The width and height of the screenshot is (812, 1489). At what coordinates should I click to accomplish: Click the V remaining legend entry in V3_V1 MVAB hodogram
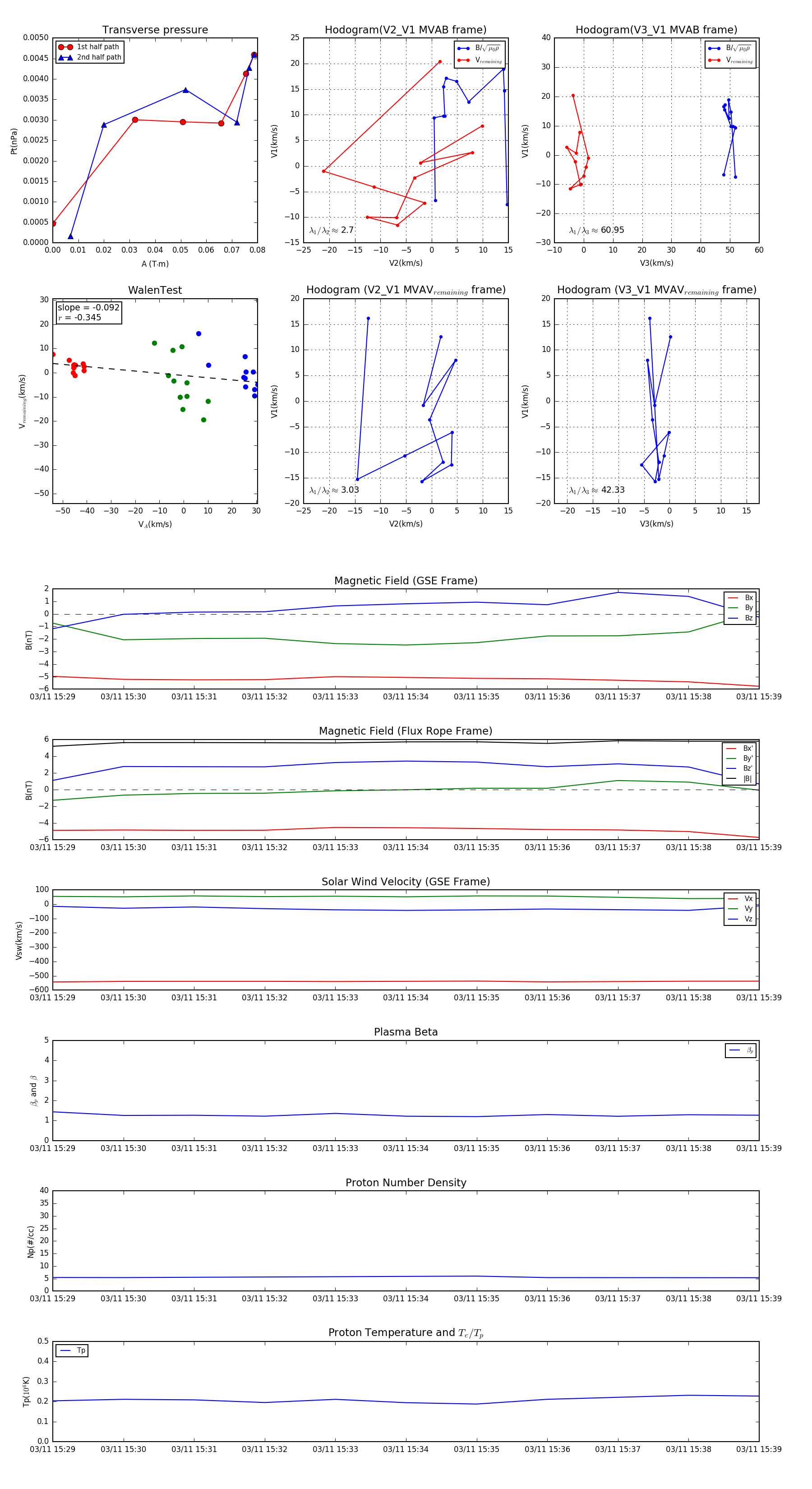click(x=730, y=60)
